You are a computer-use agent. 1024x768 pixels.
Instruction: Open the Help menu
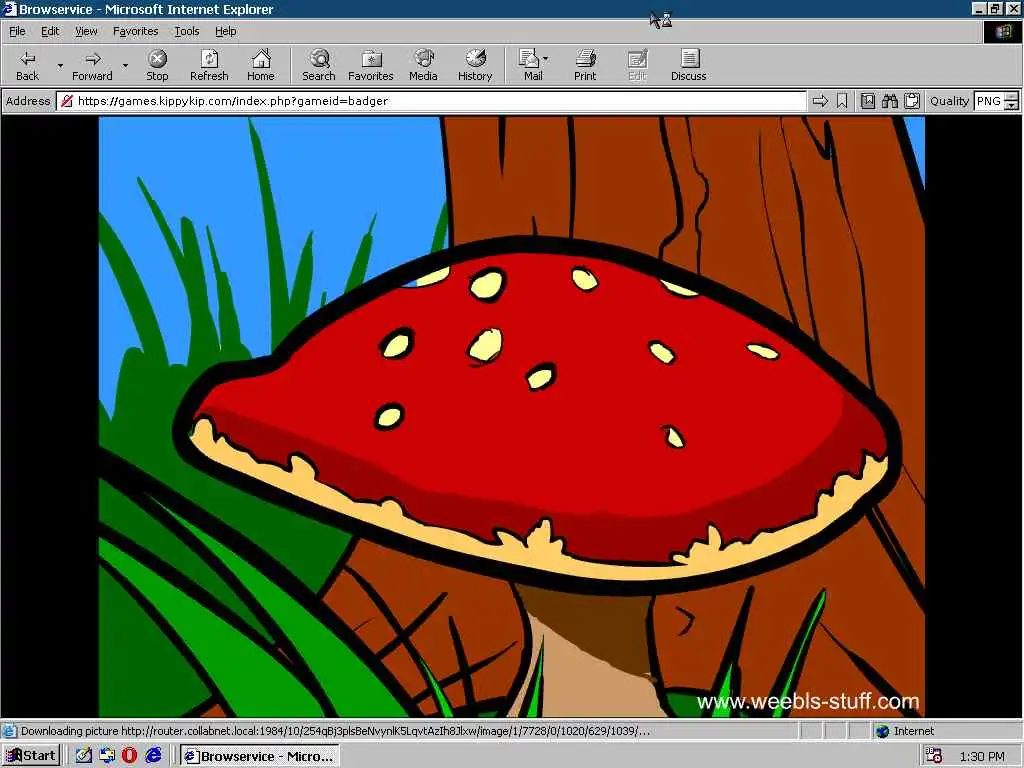click(225, 31)
